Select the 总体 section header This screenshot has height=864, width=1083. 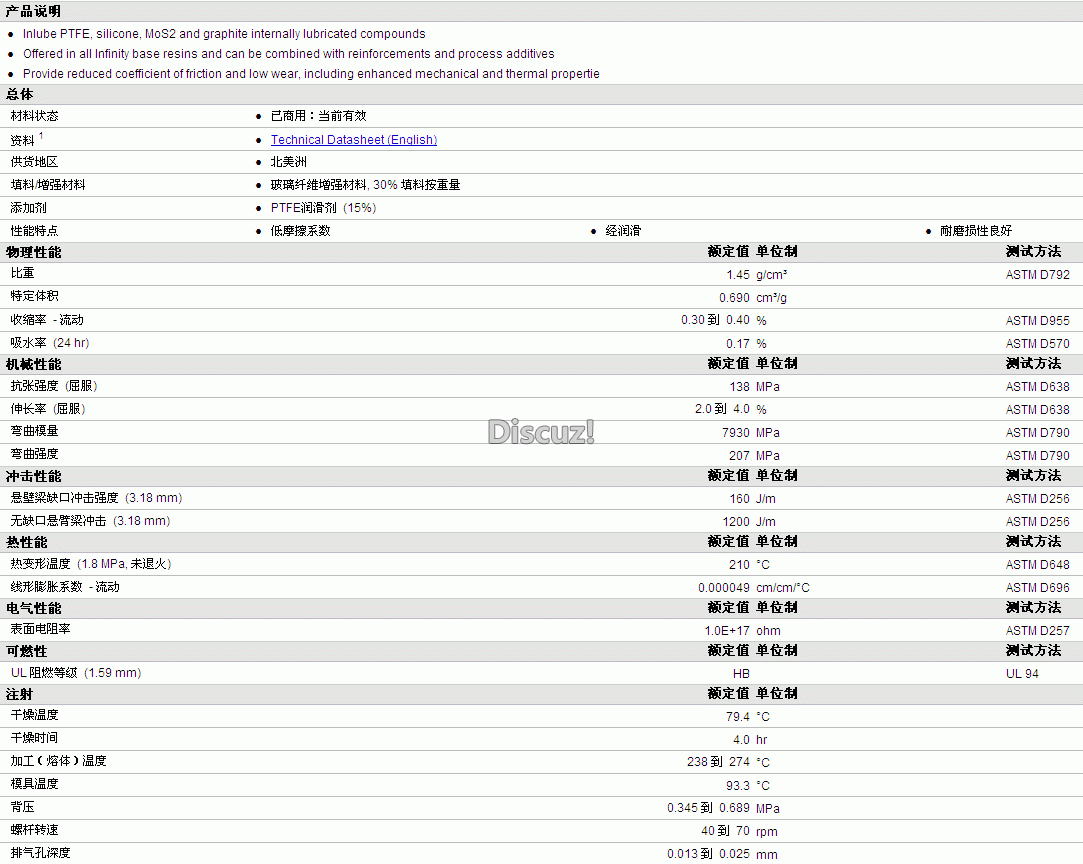19,94
